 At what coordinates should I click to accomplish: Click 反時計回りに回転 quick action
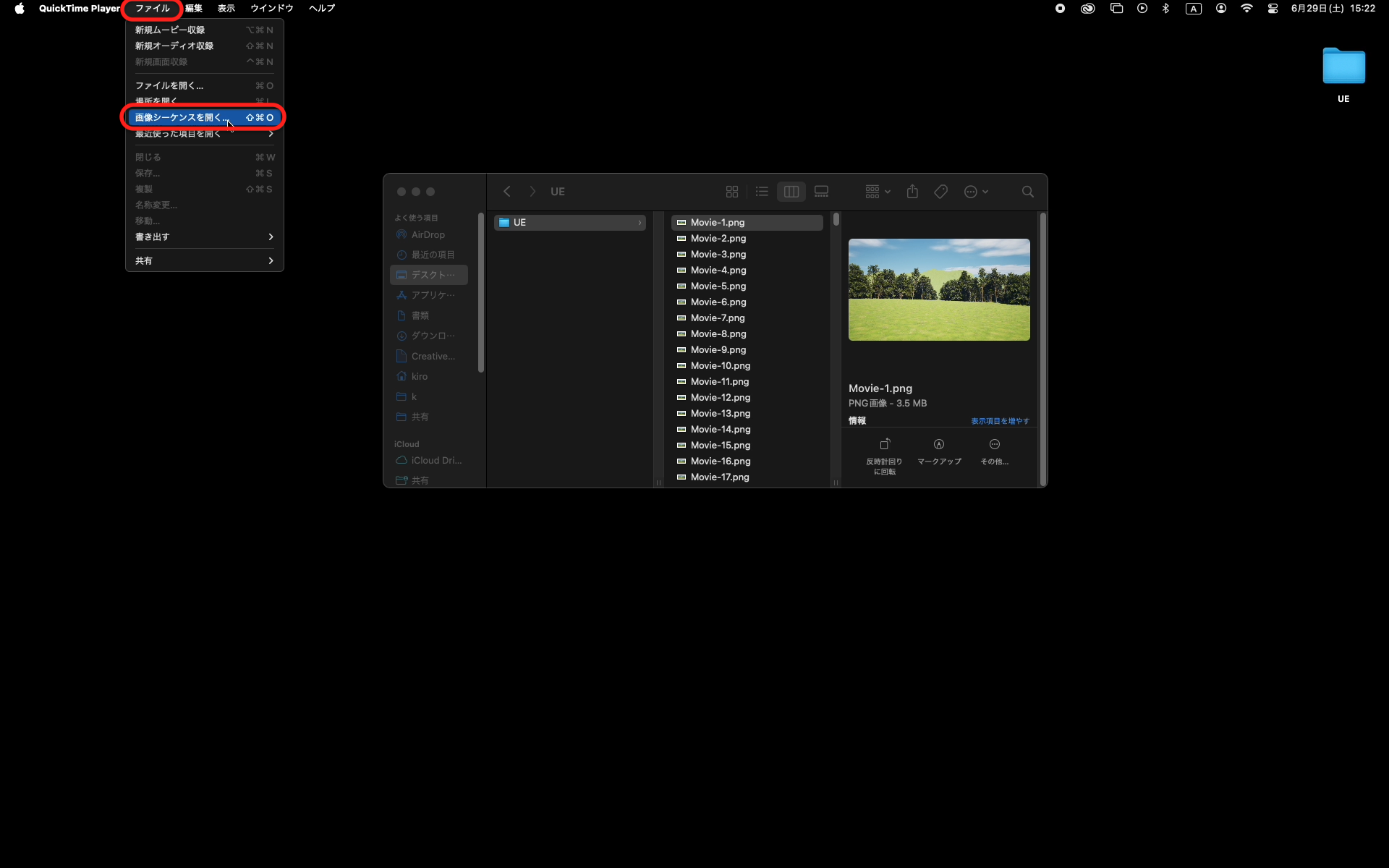coord(884,456)
